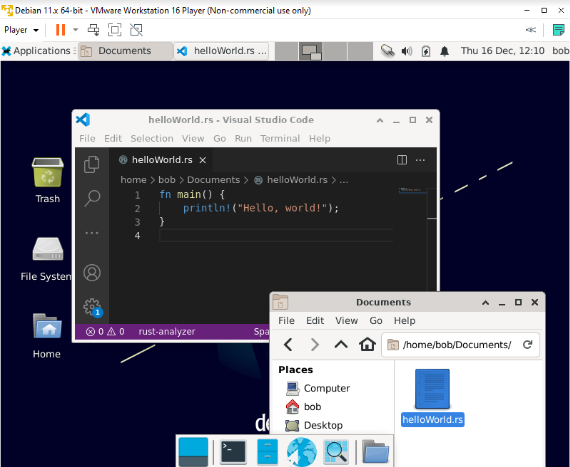The image size is (570, 467).
Task: Expand additional activity bar views ellipsis
Action: click(92, 233)
